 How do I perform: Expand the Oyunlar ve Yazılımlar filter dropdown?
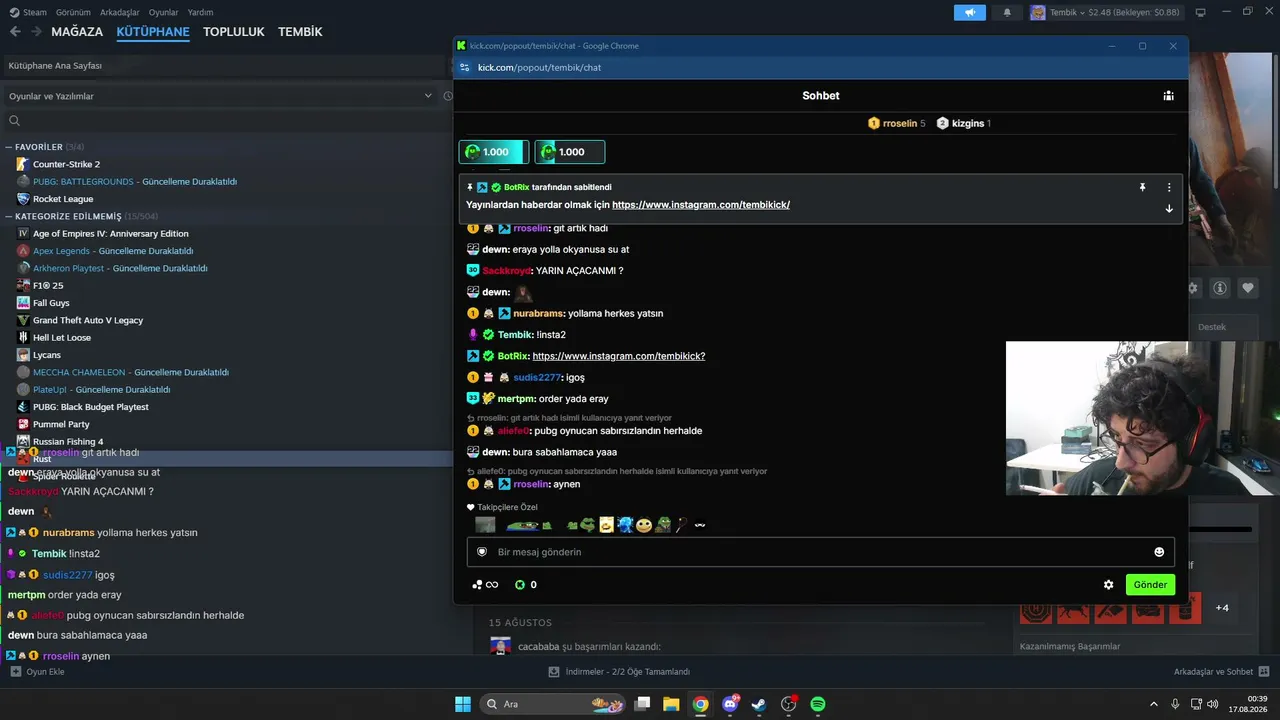click(220, 96)
